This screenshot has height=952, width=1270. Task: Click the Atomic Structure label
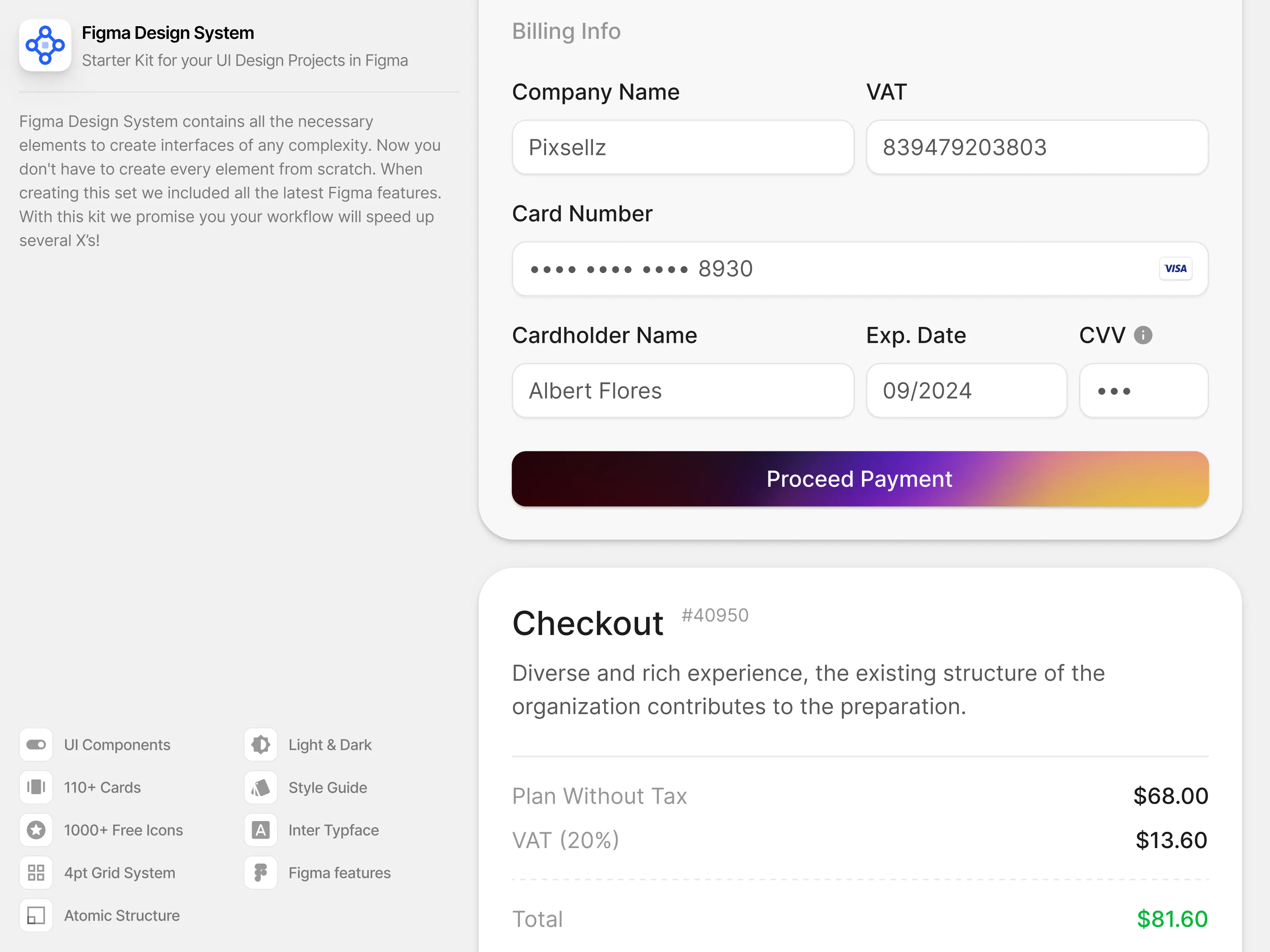(122, 915)
